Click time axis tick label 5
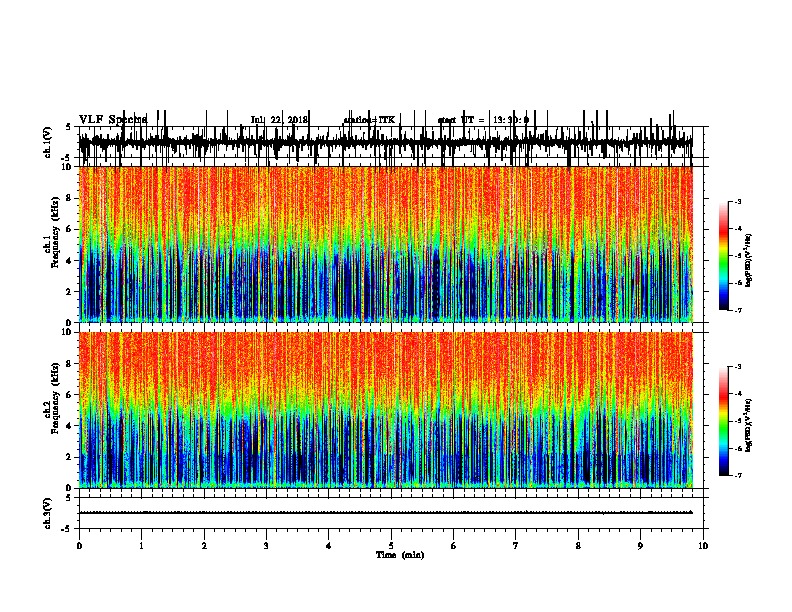 click(x=391, y=546)
